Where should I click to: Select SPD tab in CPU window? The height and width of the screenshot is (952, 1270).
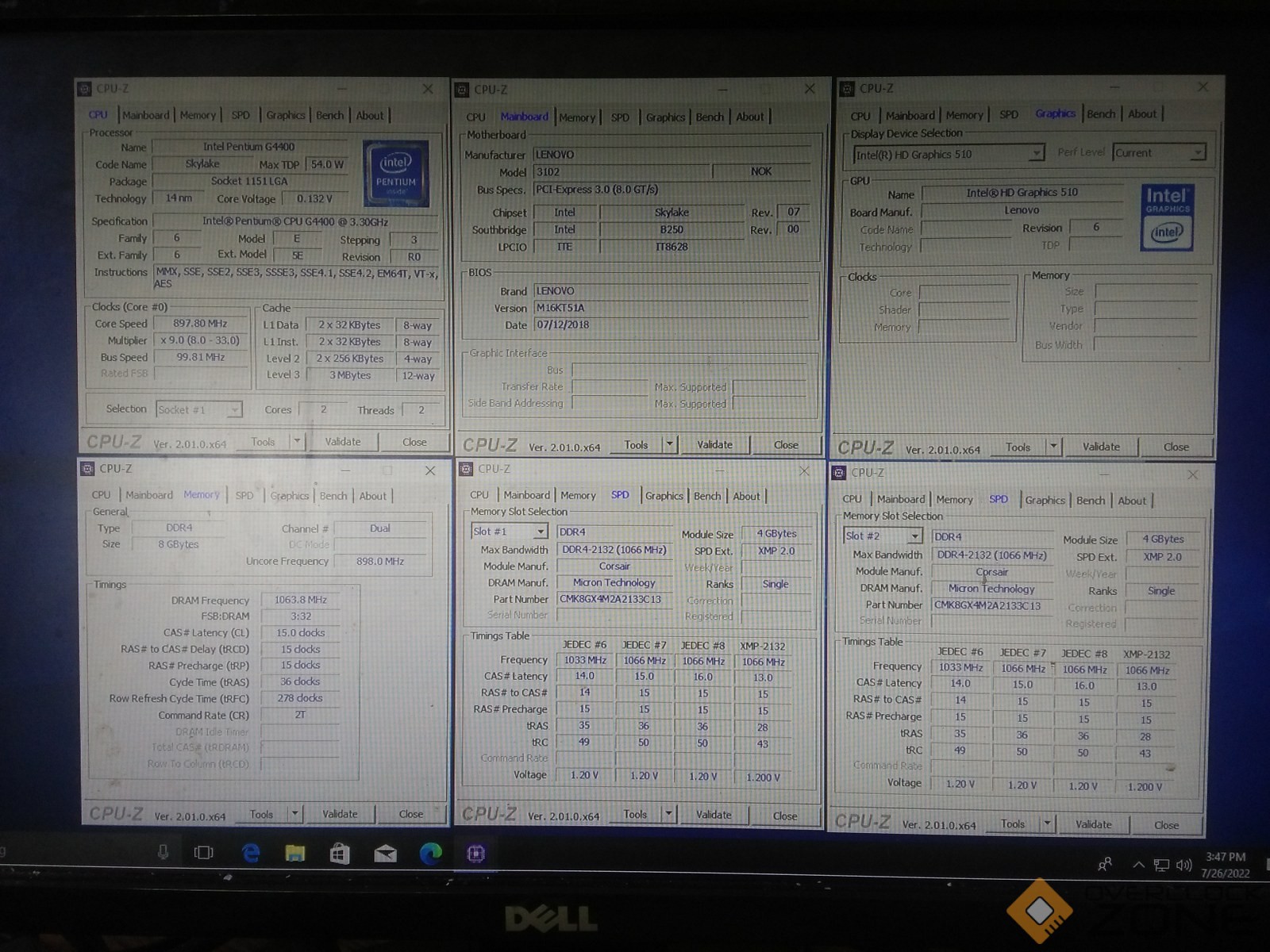(x=241, y=115)
